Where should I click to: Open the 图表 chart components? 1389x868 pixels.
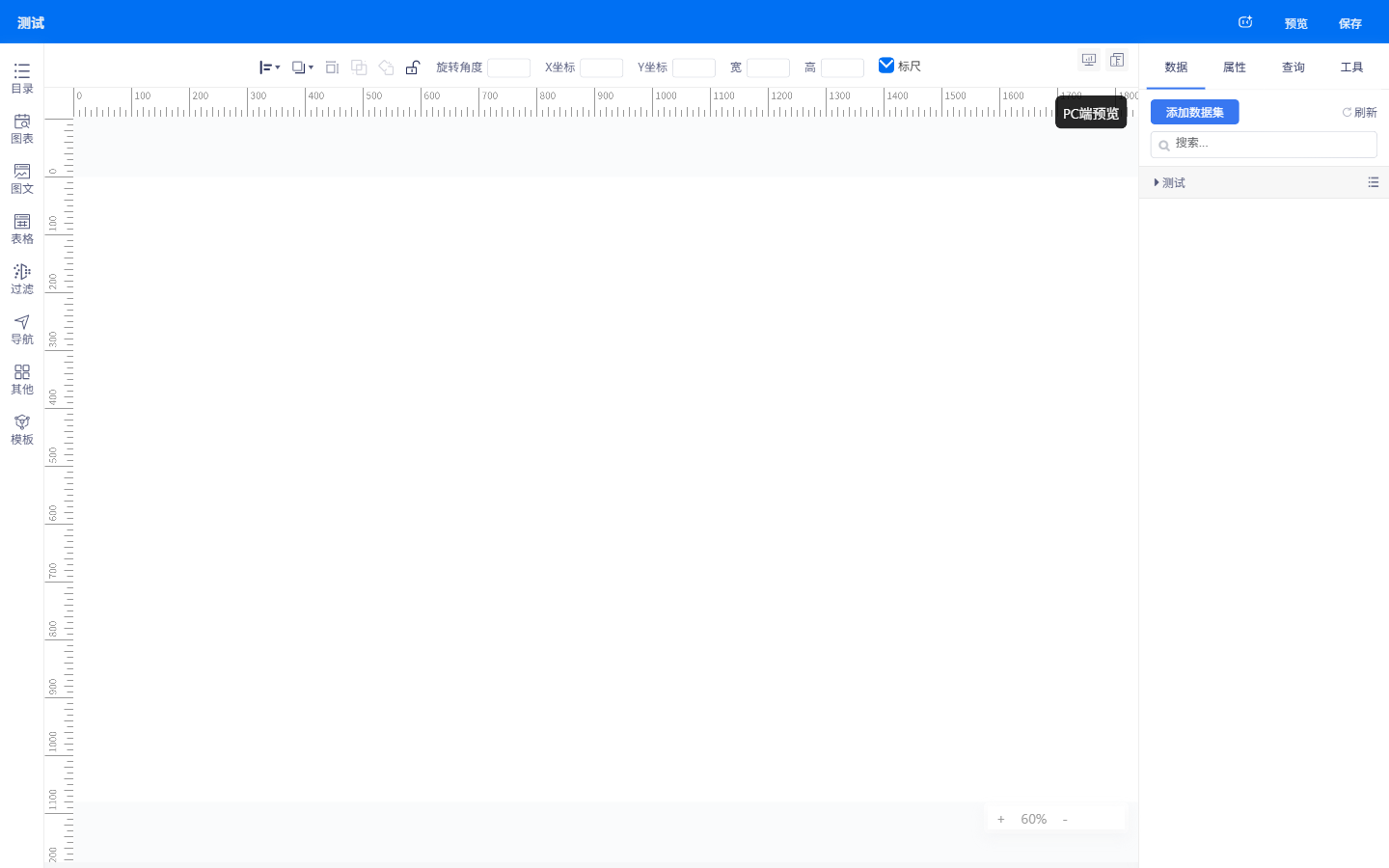pyautogui.click(x=21, y=128)
